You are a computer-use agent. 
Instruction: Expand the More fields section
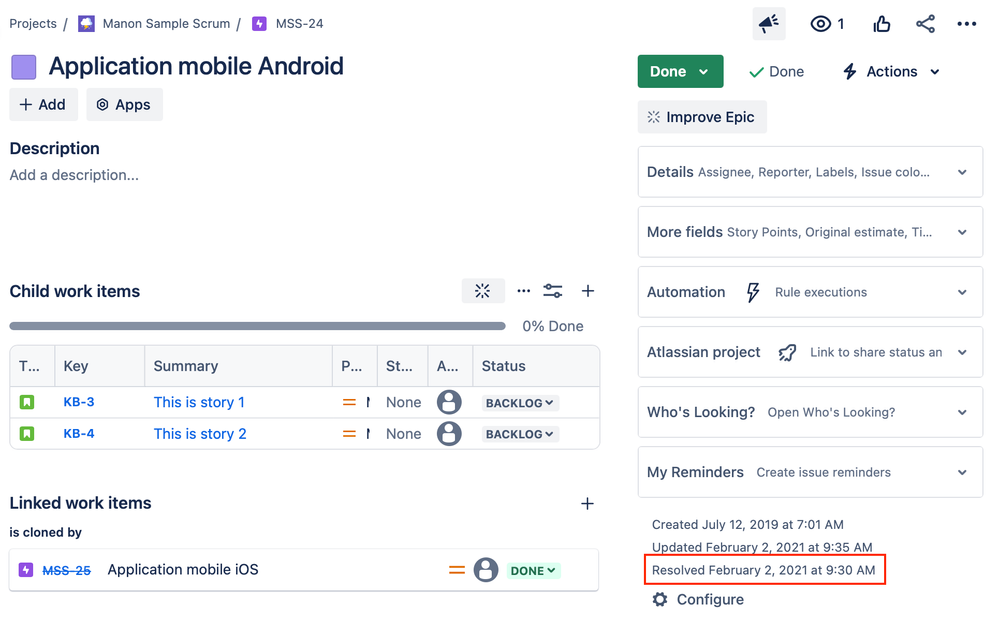pyautogui.click(x=810, y=232)
